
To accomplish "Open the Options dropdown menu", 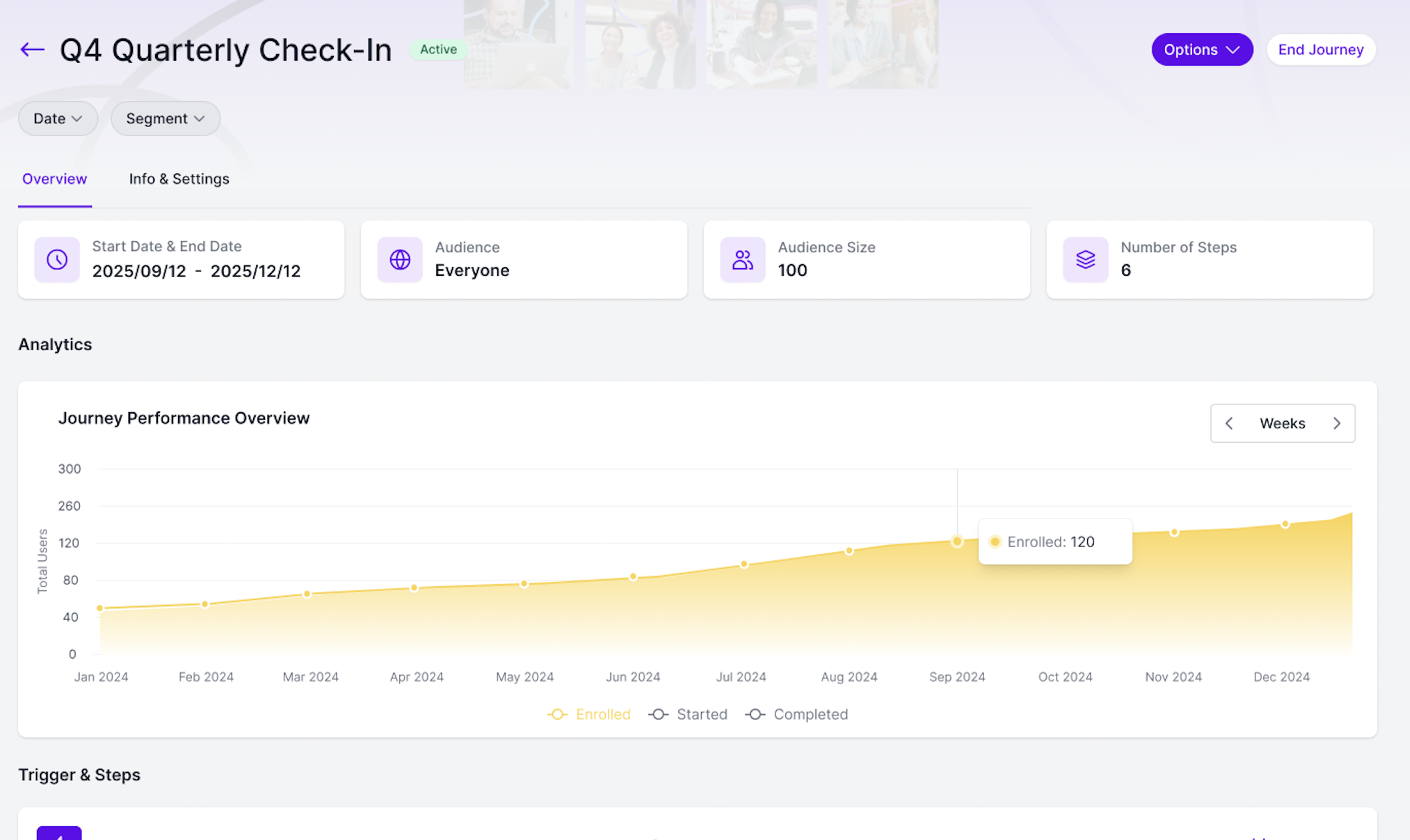I will [1202, 50].
